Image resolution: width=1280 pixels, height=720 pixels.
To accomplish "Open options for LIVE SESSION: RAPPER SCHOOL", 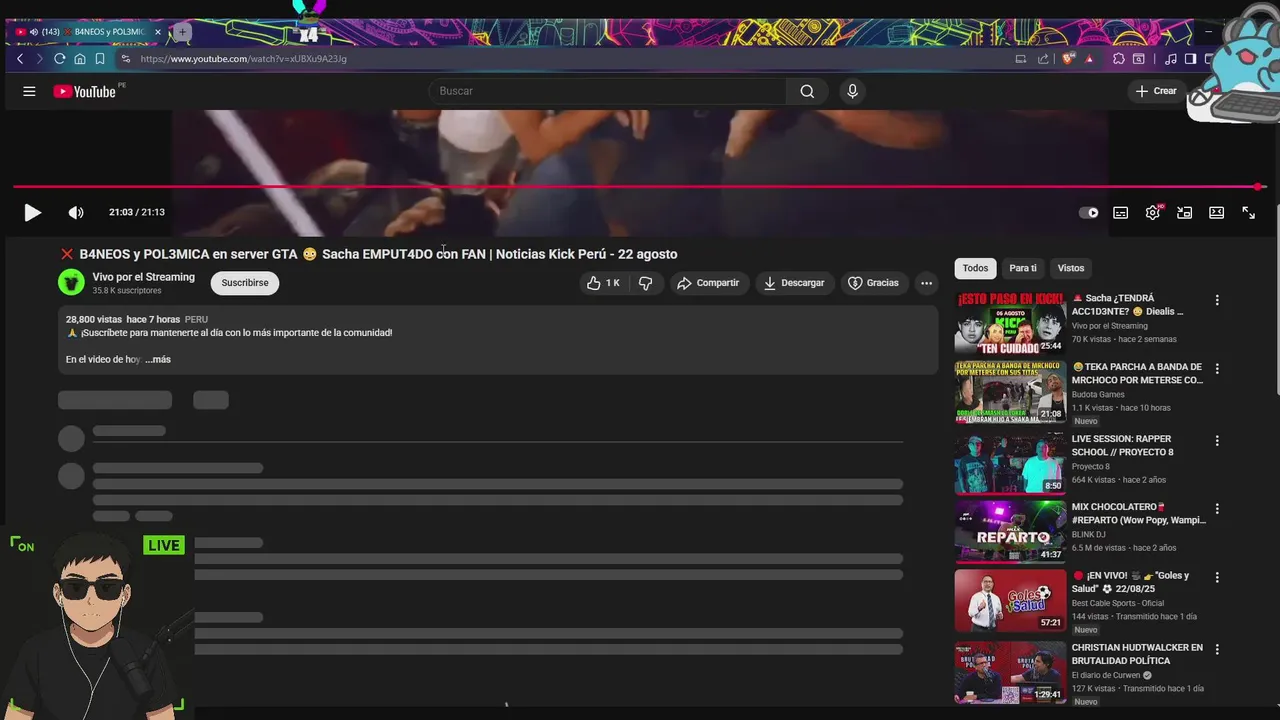I will click(1217, 440).
